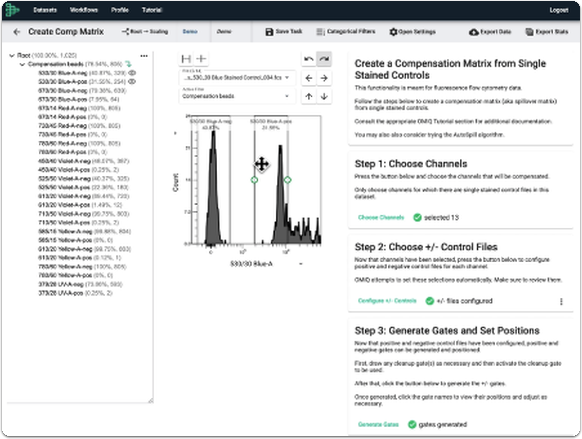
Task: Click the Choose Channels link
Action: tap(381, 217)
